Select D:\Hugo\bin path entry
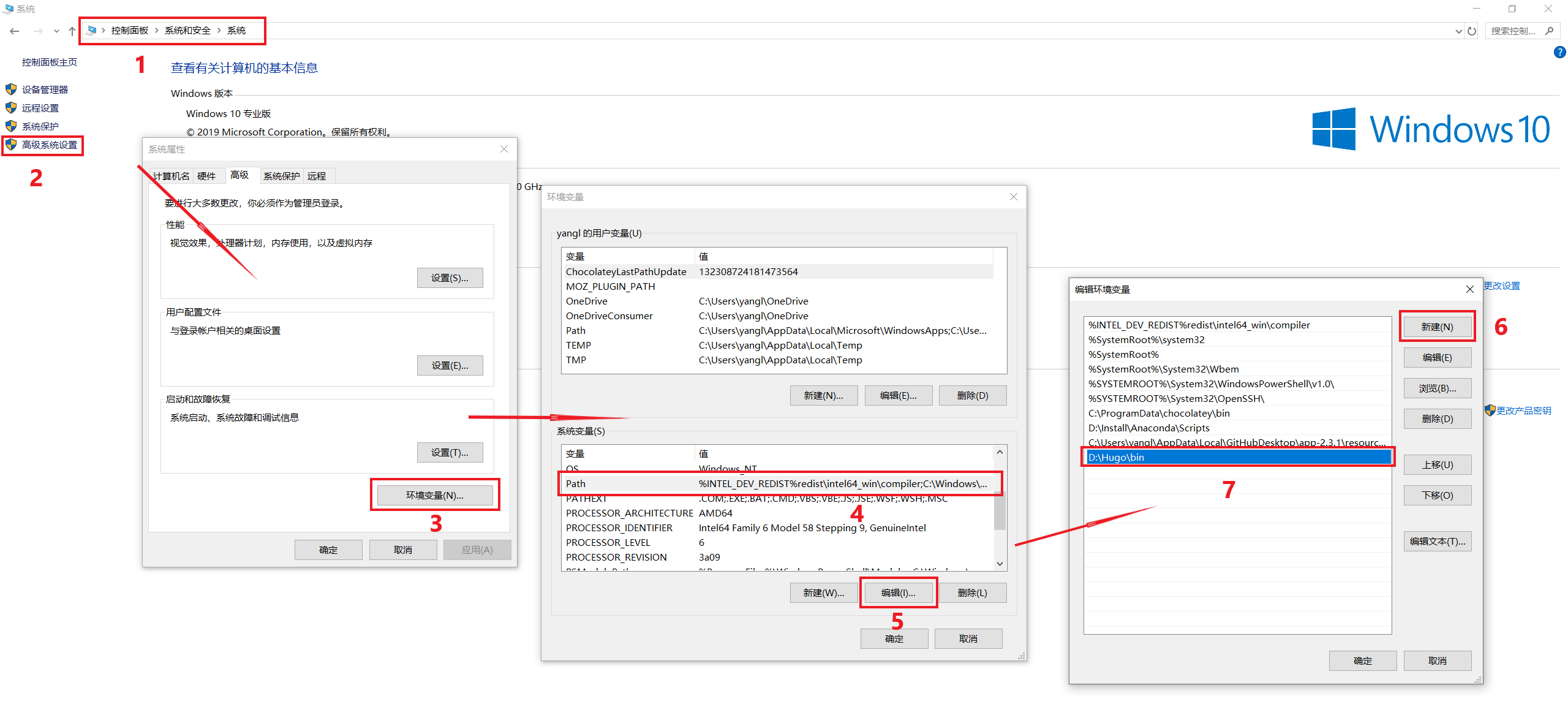 (1237, 457)
